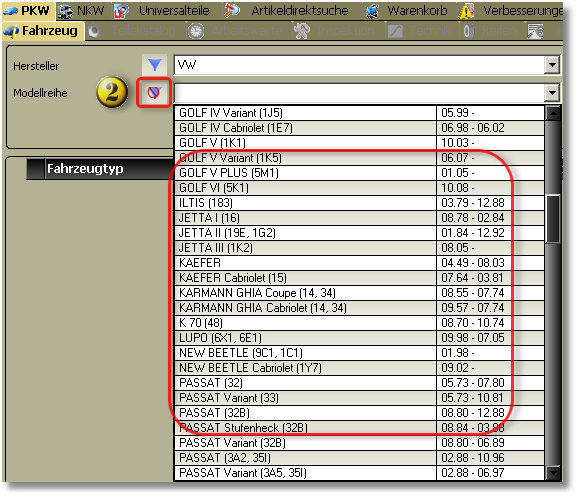The height and width of the screenshot is (496, 577).
Task: Select JETTA III (1K2)
Action: [x=359, y=248]
